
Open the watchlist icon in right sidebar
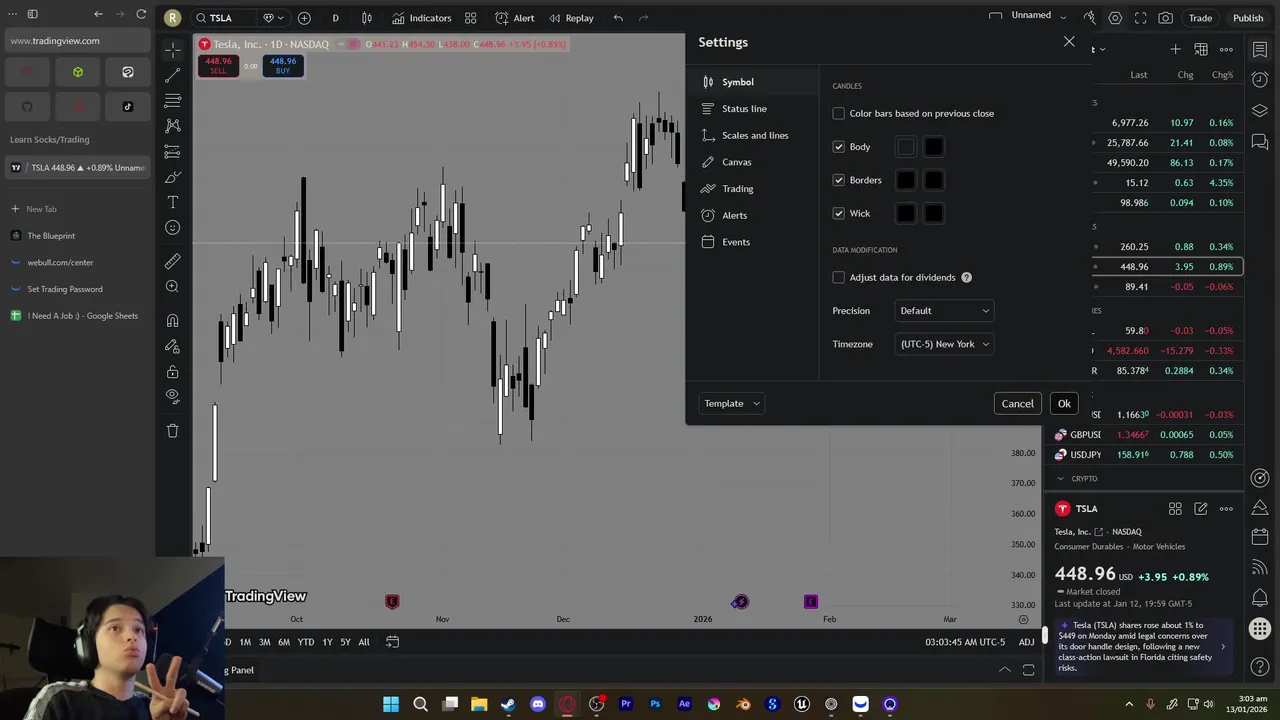pyautogui.click(x=1260, y=49)
